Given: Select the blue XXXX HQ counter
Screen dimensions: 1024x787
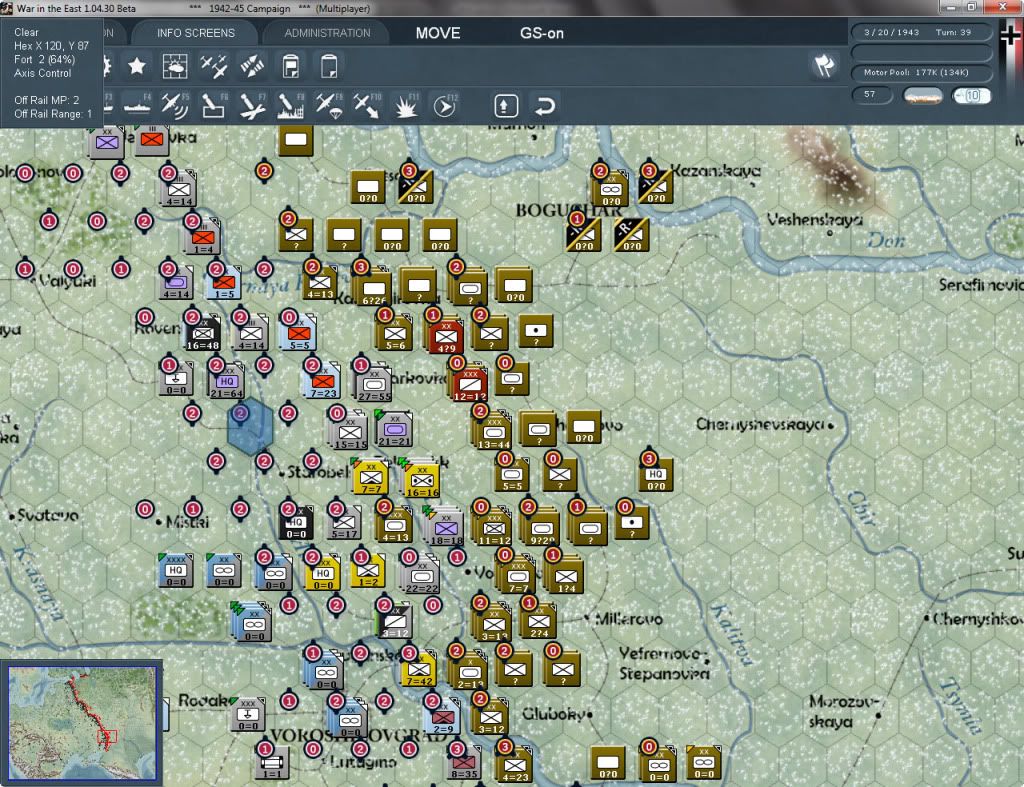Looking at the screenshot, I should point(176,571).
